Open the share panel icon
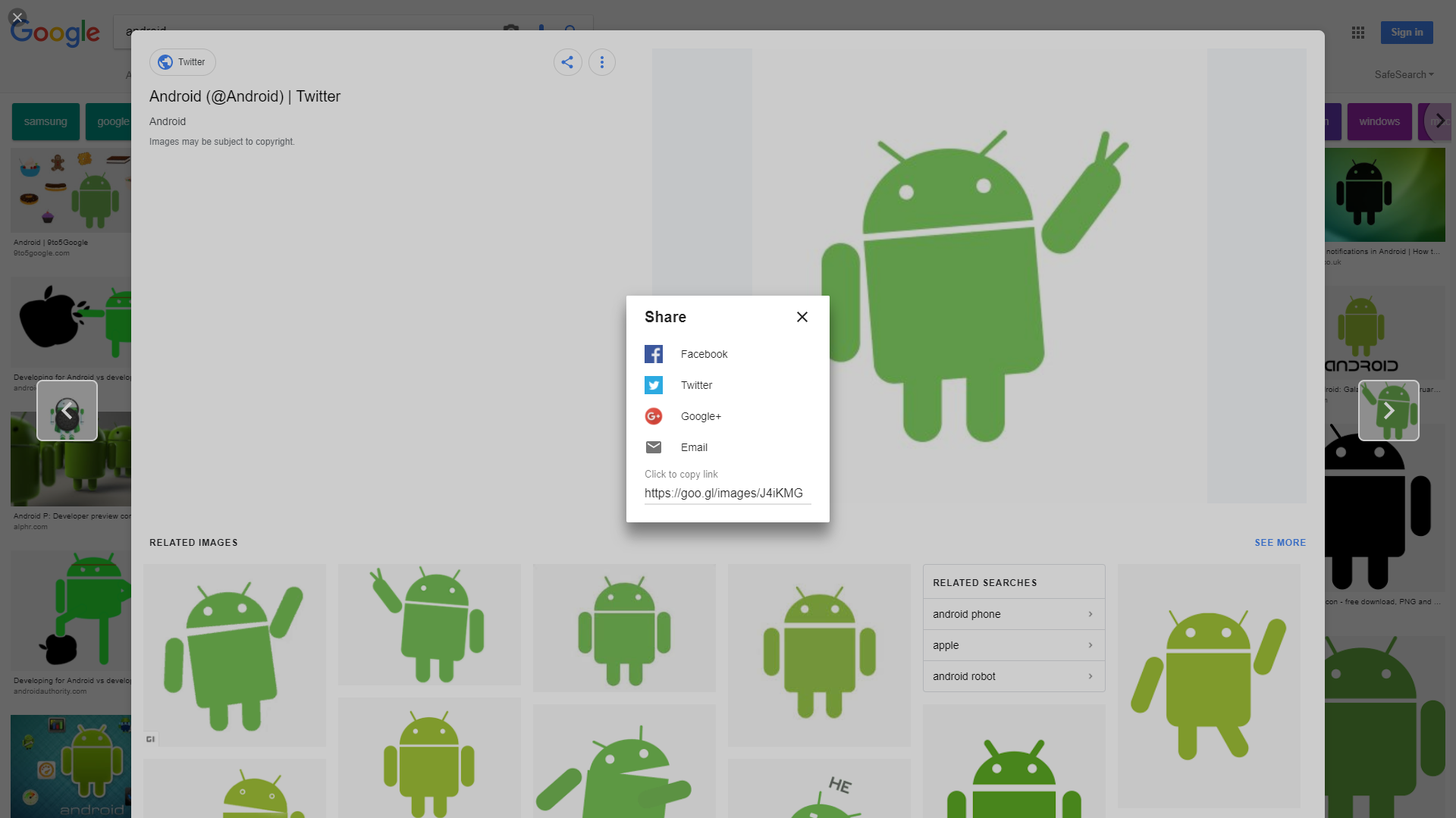 click(567, 61)
